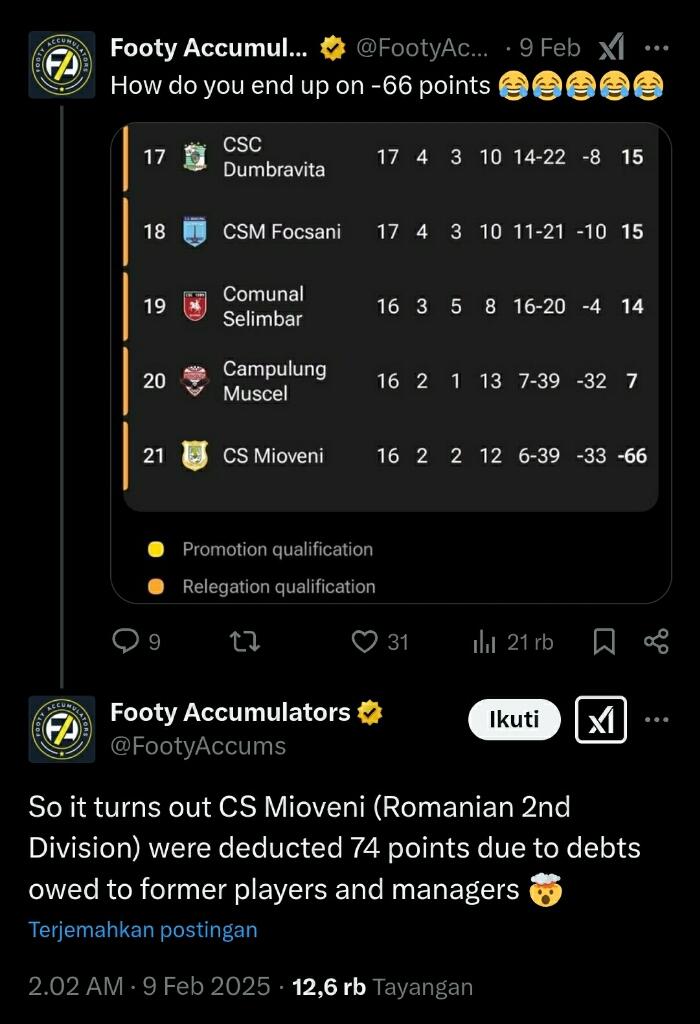Expand more options on the second post
This screenshot has height=1024, width=700.
[656, 719]
